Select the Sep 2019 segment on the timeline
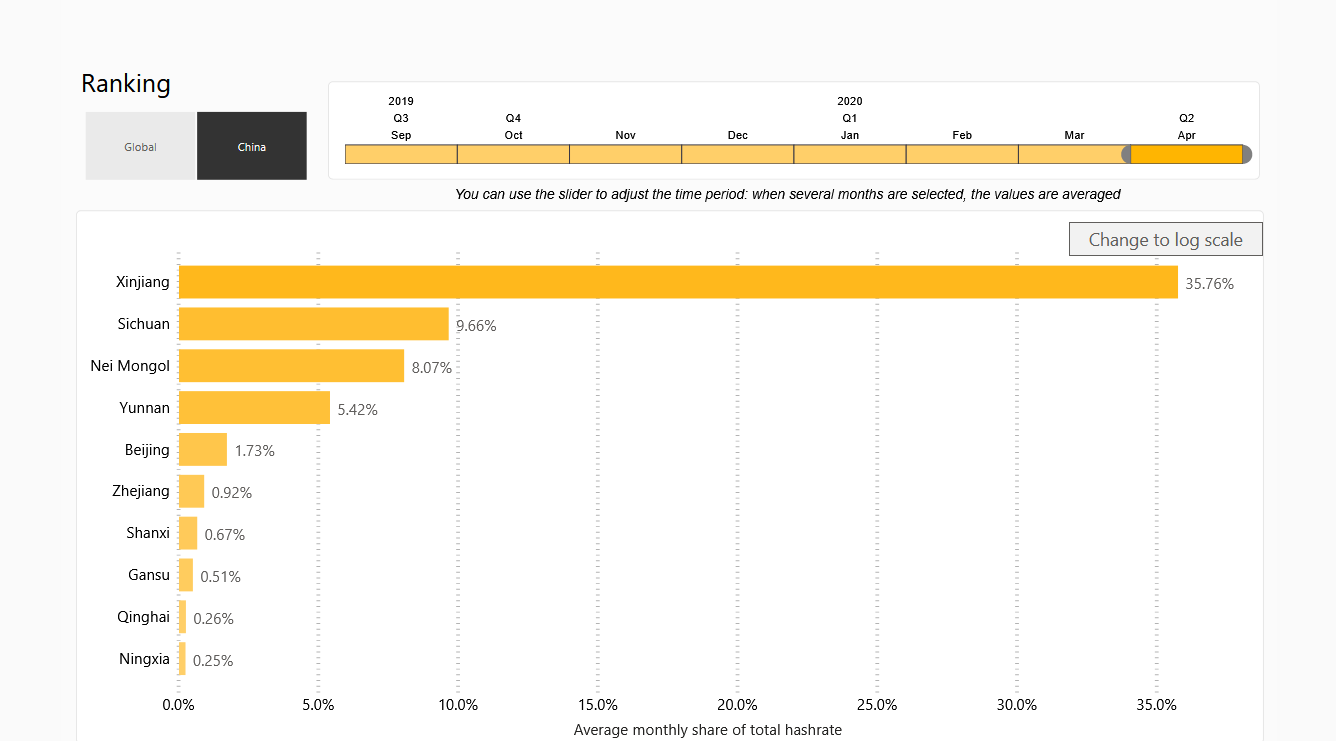Screen dimensions: 1336x741 401,154
